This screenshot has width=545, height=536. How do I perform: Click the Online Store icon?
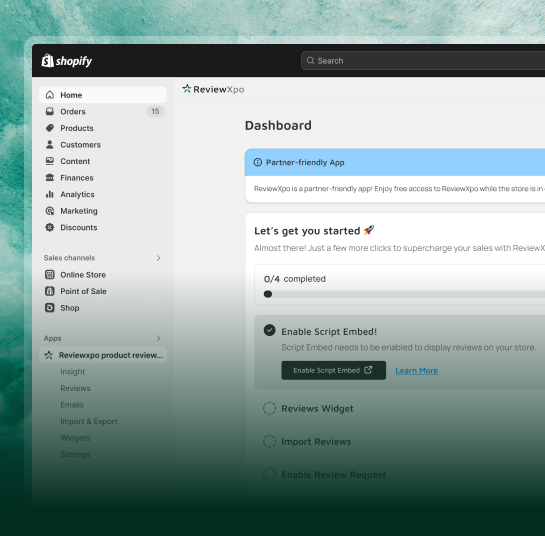pos(50,275)
